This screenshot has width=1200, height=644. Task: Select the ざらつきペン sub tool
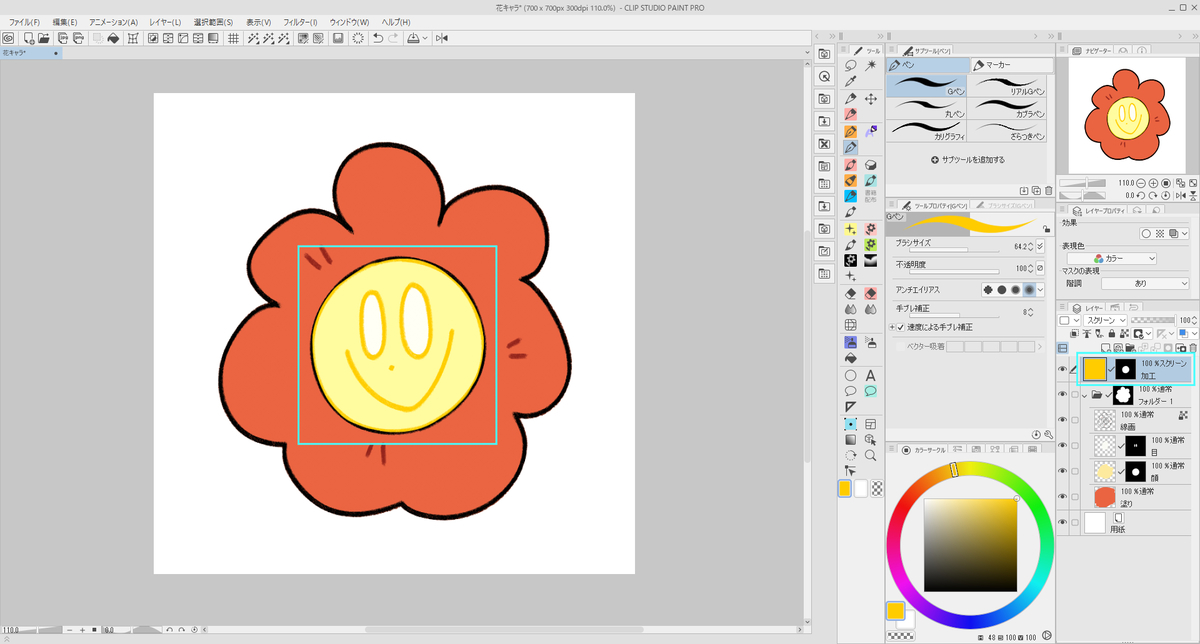1010,131
